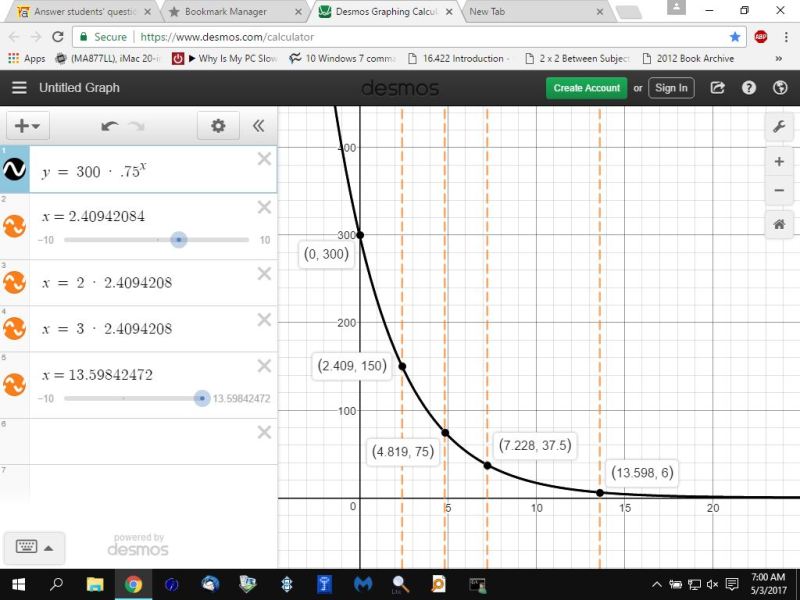Click the Create Account button

click(587, 88)
